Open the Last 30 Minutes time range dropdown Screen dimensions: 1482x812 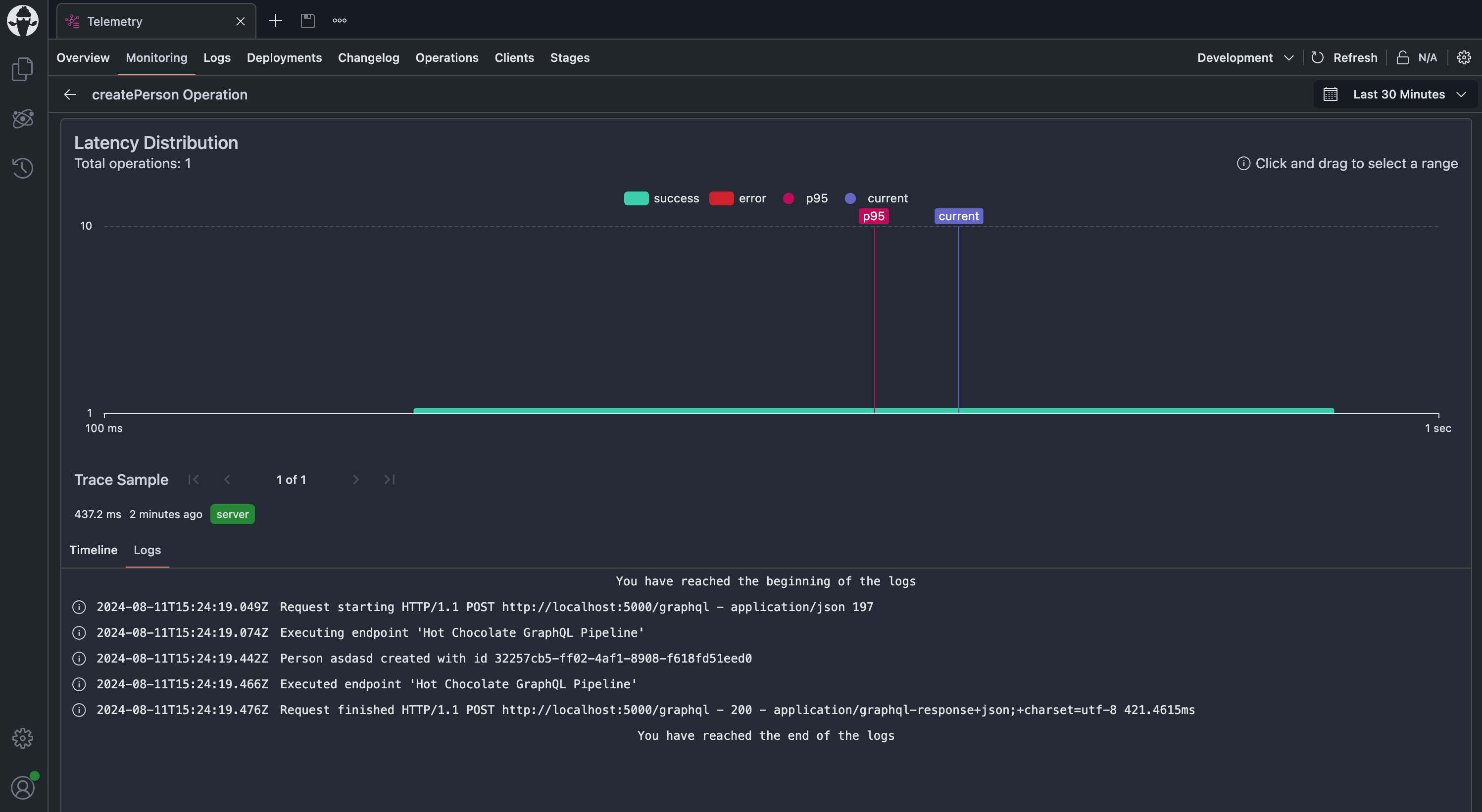[1396, 95]
